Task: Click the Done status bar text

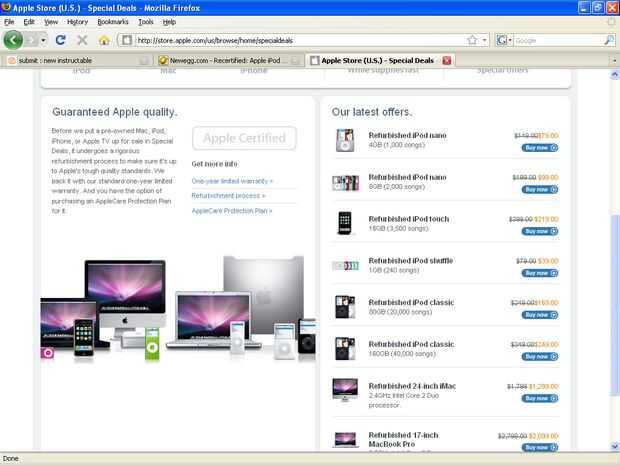Action: [11, 459]
